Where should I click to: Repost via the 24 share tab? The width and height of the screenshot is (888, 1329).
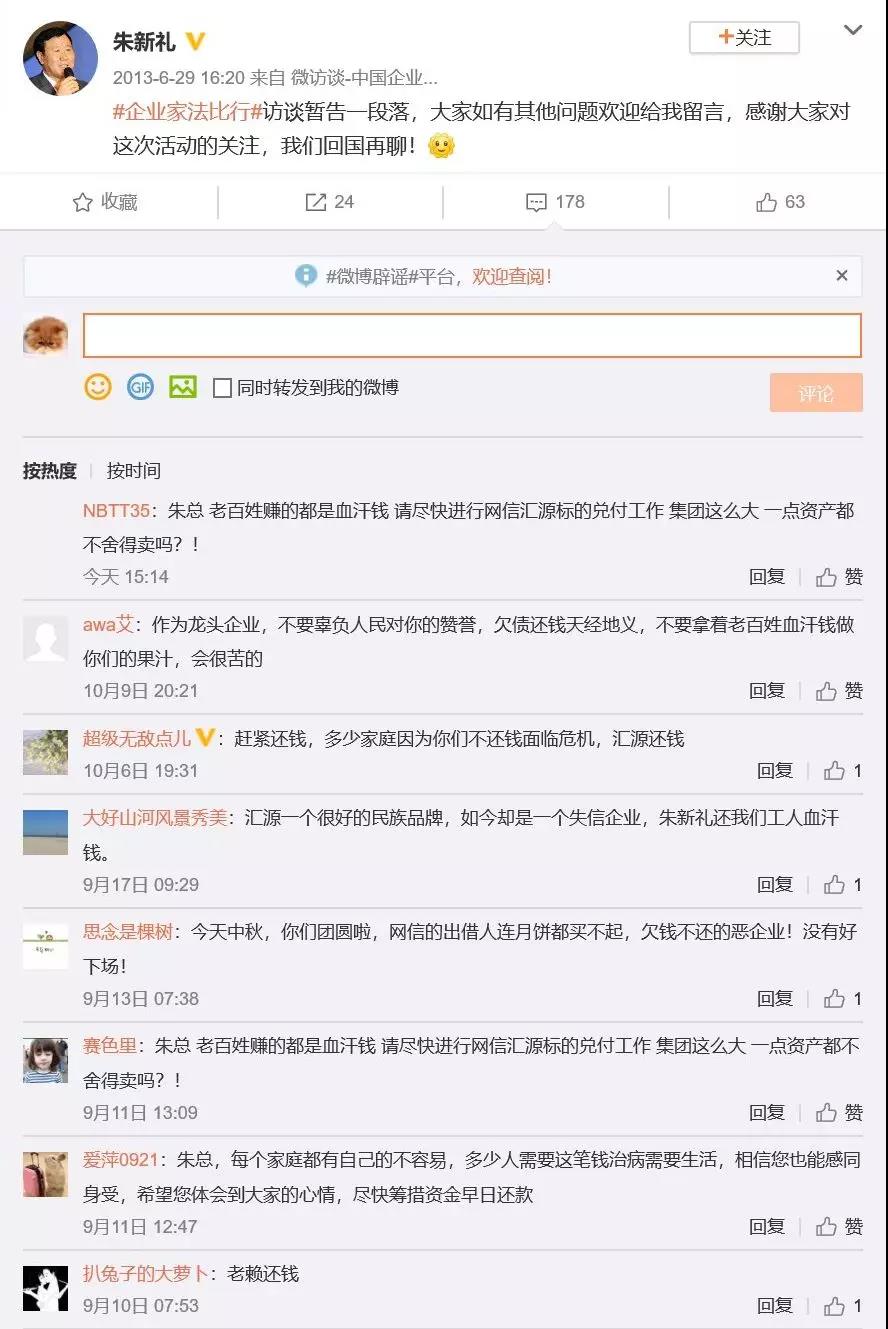[330, 202]
